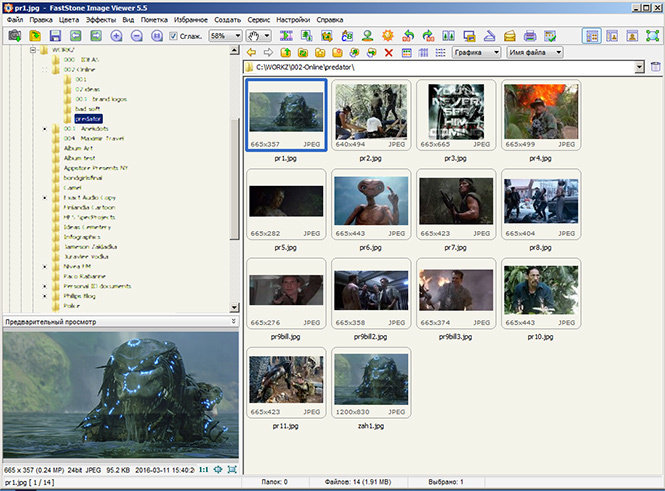Open the Эффекты menu
Viewport: 665px width, 491px height.
[x=100, y=19]
